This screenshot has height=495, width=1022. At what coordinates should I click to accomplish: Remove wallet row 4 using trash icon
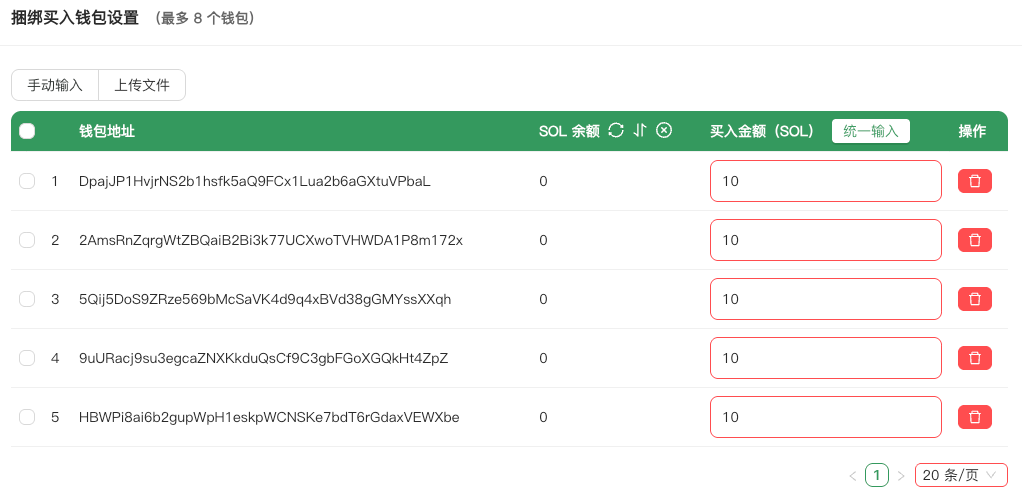coord(974,358)
